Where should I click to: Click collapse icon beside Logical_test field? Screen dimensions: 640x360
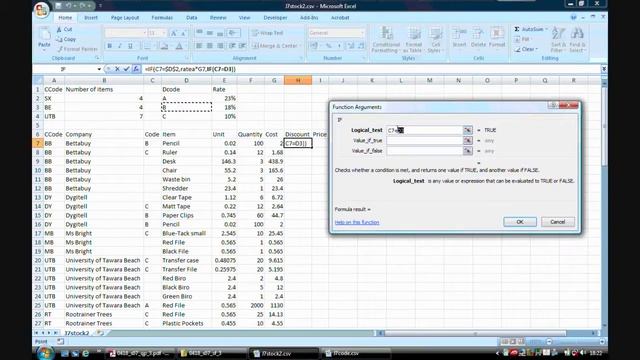pos(468,130)
